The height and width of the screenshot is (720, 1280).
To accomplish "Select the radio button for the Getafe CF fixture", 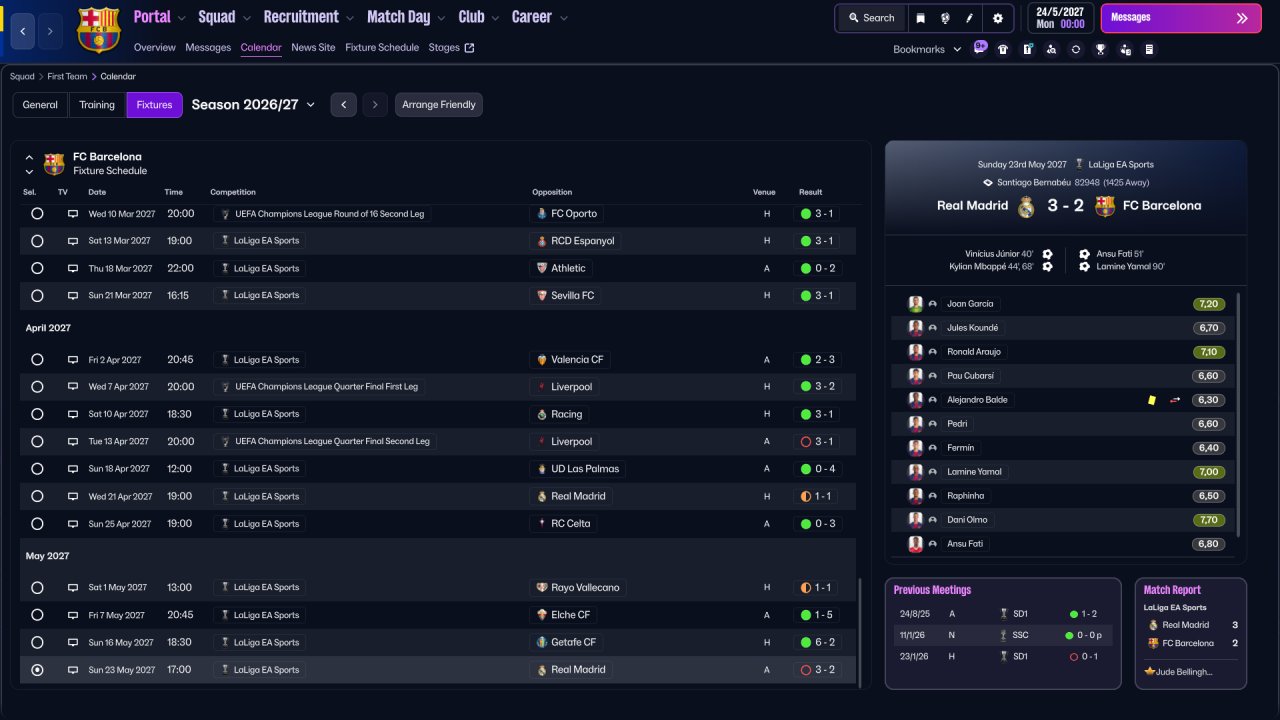I will (37, 642).
